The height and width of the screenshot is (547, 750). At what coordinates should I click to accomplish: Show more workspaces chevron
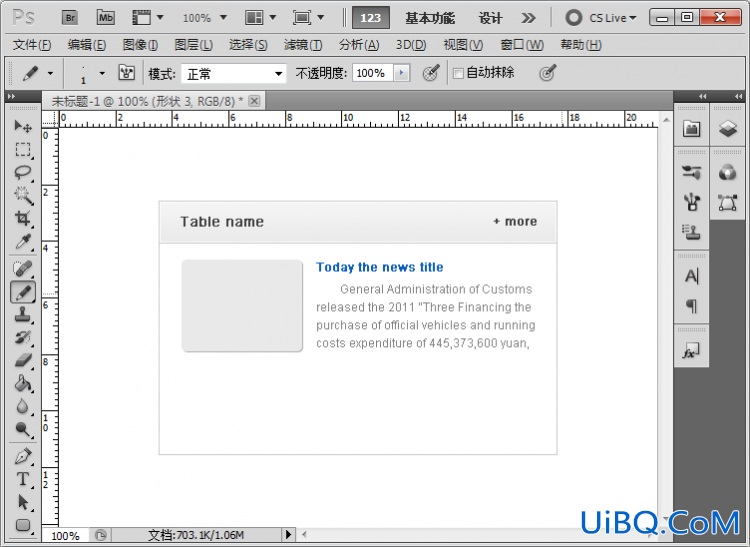click(528, 18)
